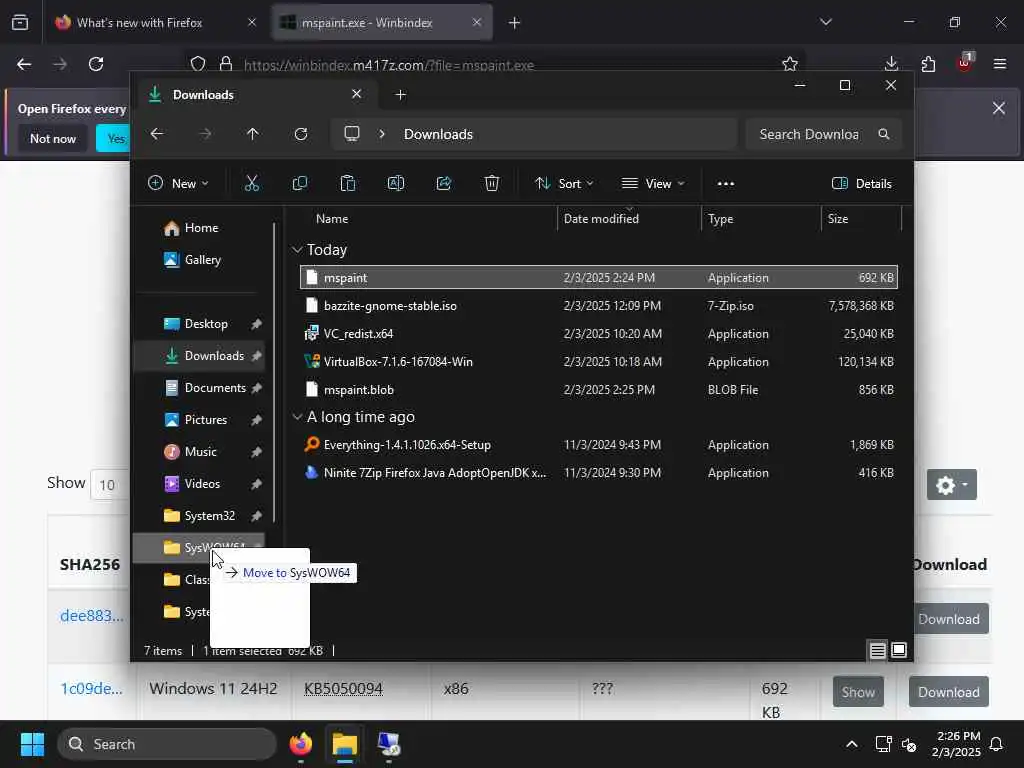Click the Copy icon in Explorer toolbar
This screenshot has height=768, width=1024.
(300, 184)
